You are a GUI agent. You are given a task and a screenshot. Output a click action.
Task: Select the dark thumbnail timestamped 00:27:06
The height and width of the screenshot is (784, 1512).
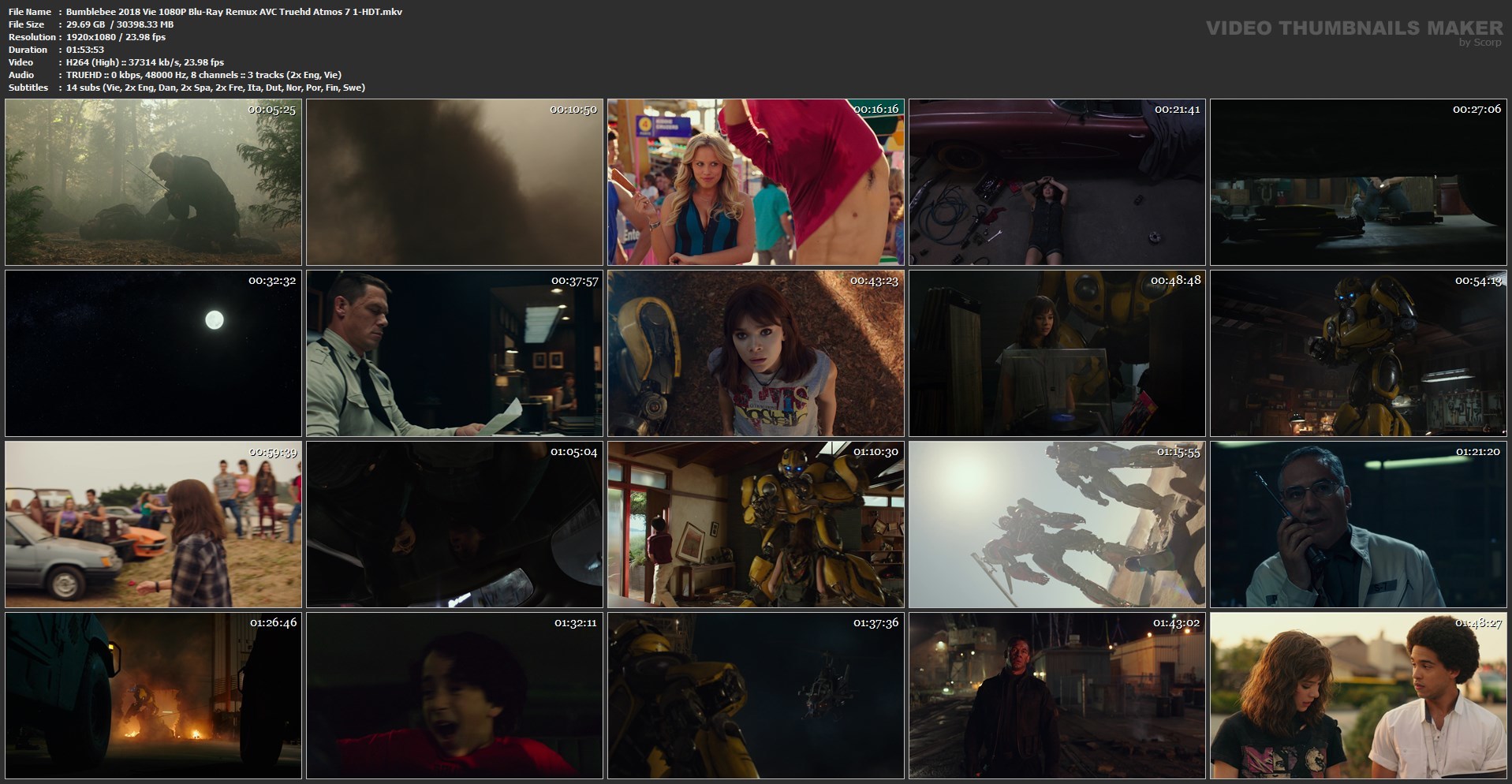[1358, 182]
